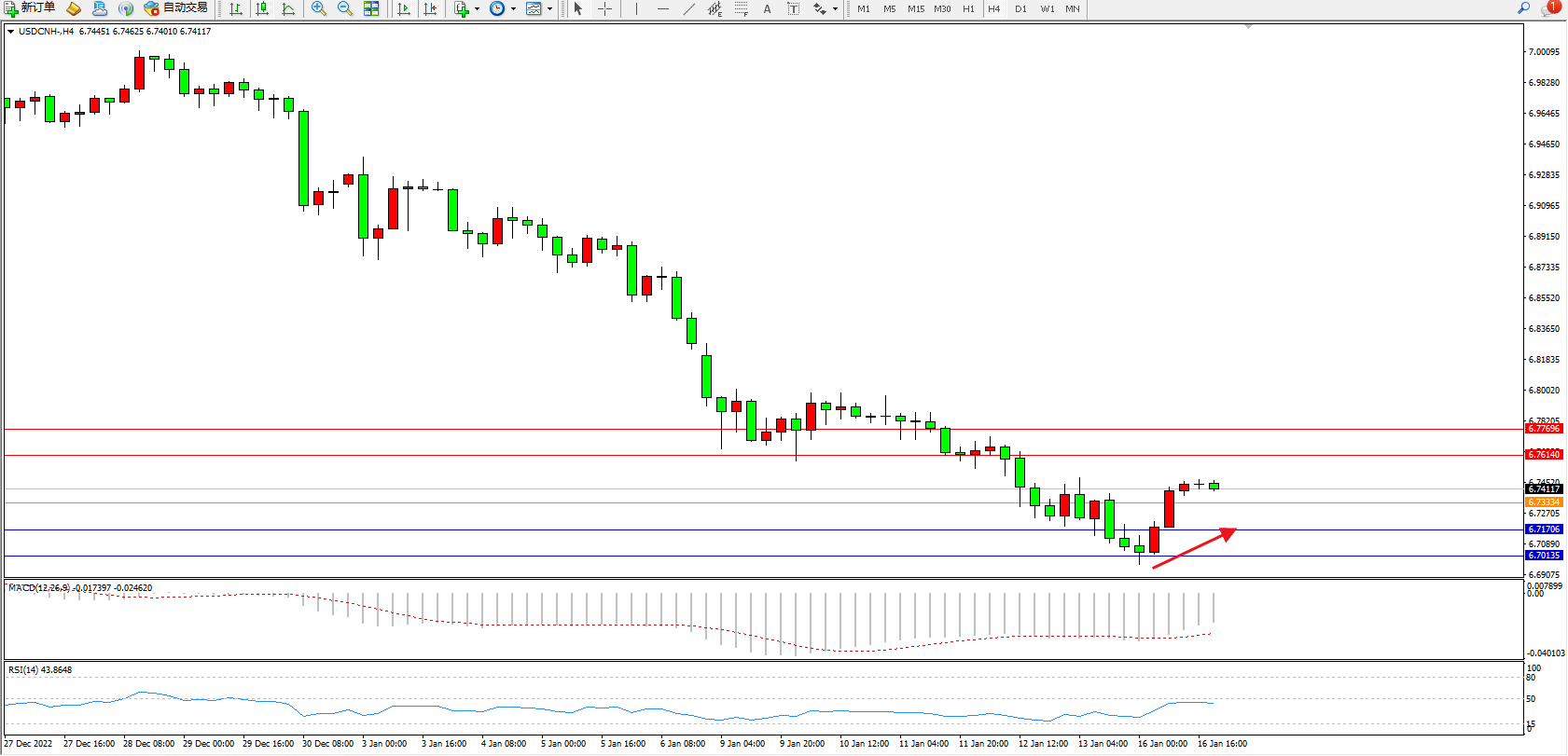
Task: Toggle chart auto scroll
Action: 404,8
